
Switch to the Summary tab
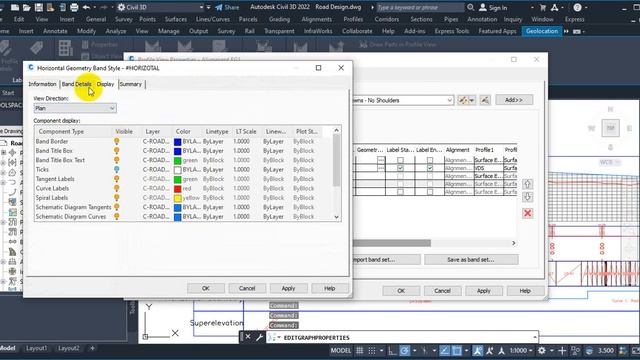click(131, 84)
